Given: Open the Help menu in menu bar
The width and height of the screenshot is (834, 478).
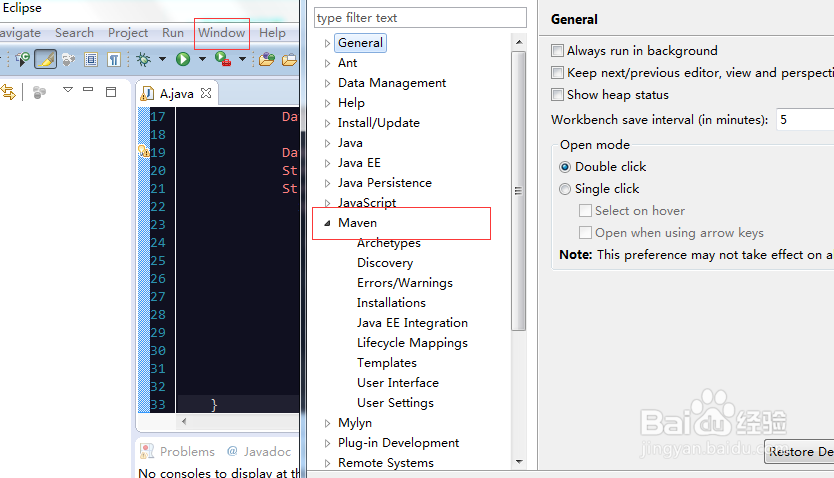Looking at the screenshot, I should (x=272, y=32).
